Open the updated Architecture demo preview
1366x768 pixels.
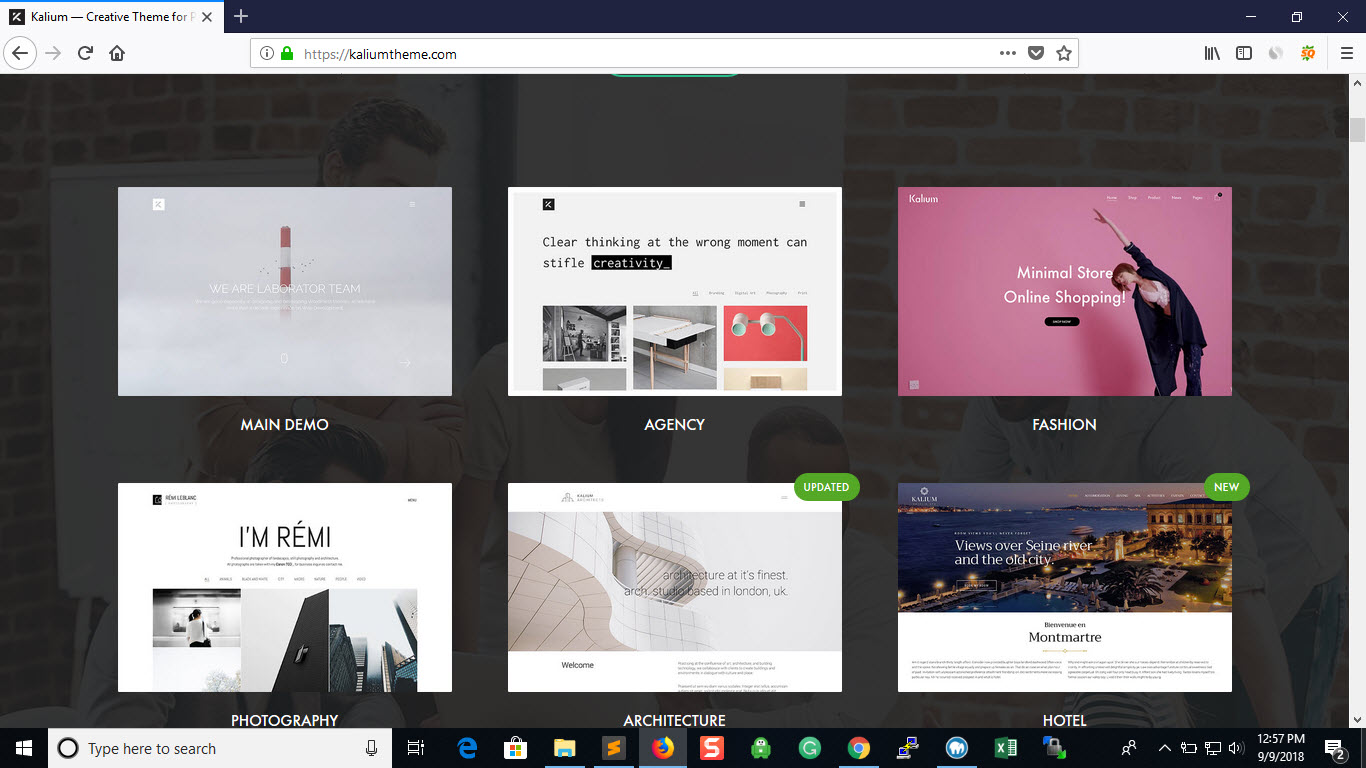(x=675, y=587)
